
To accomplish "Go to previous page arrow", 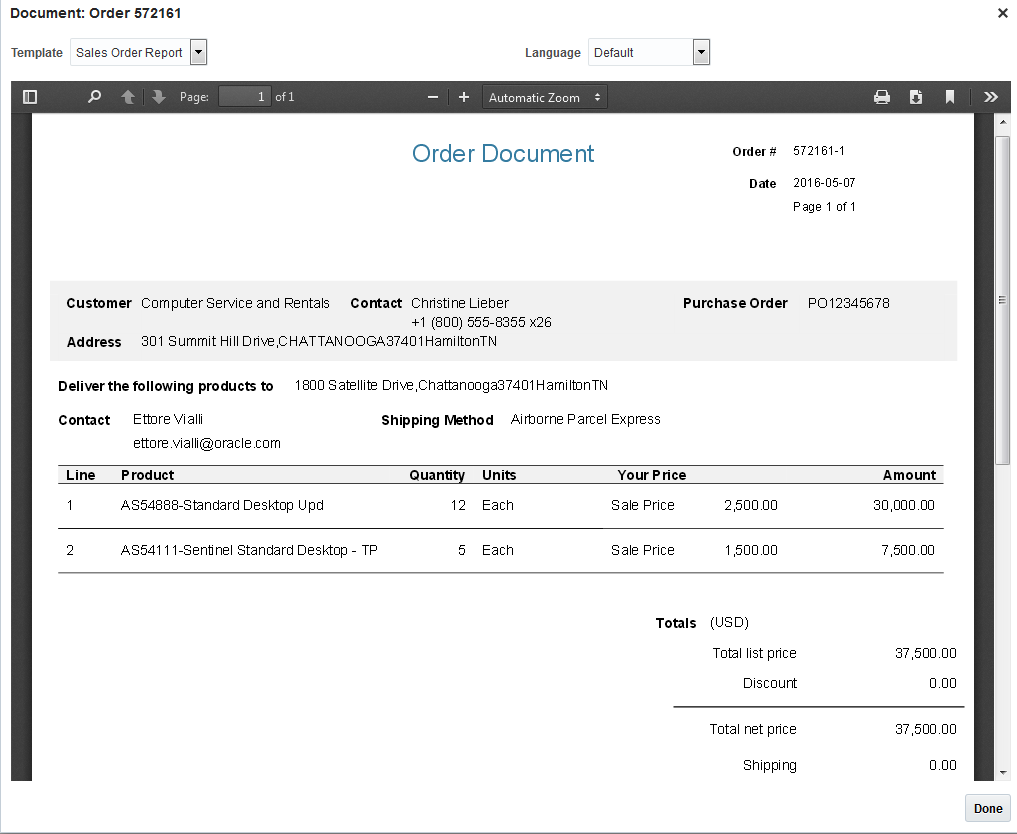I will click(x=128, y=97).
